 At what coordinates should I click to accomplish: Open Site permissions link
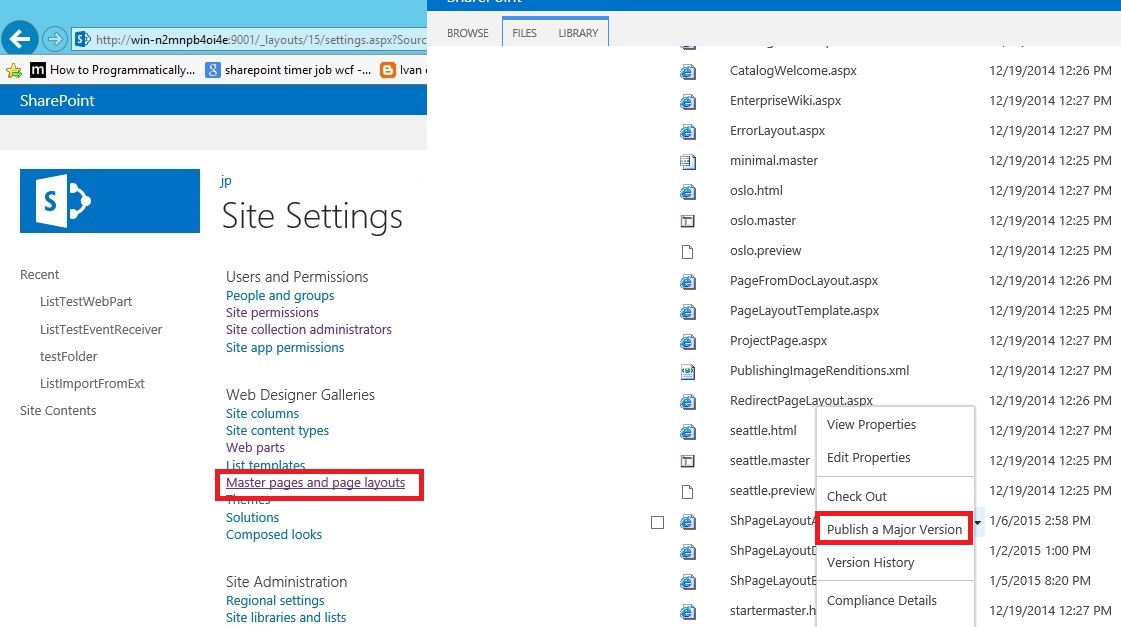pos(272,313)
